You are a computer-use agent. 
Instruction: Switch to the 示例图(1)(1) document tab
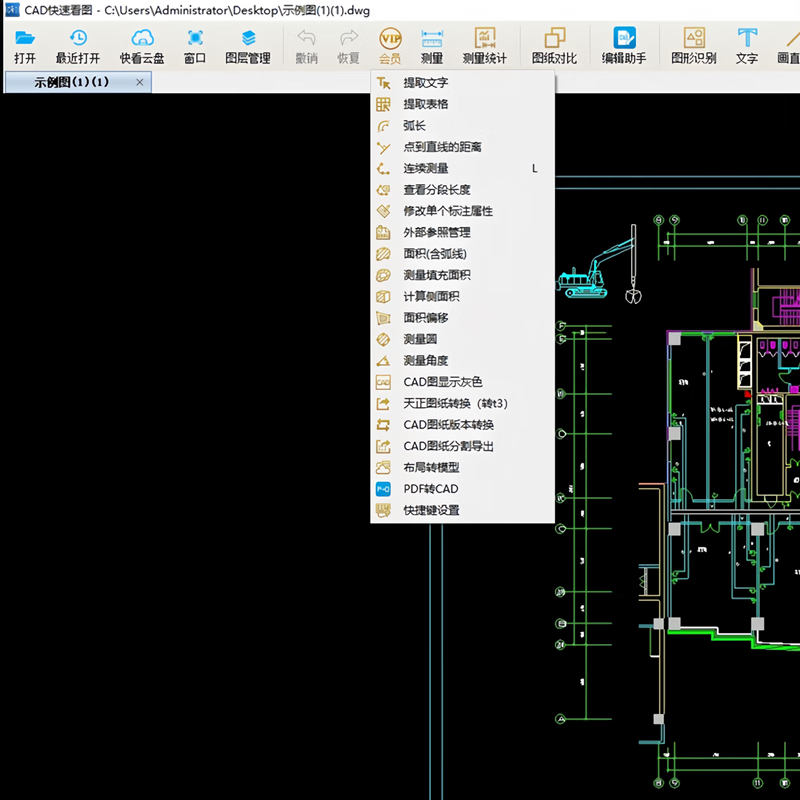[x=71, y=82]
